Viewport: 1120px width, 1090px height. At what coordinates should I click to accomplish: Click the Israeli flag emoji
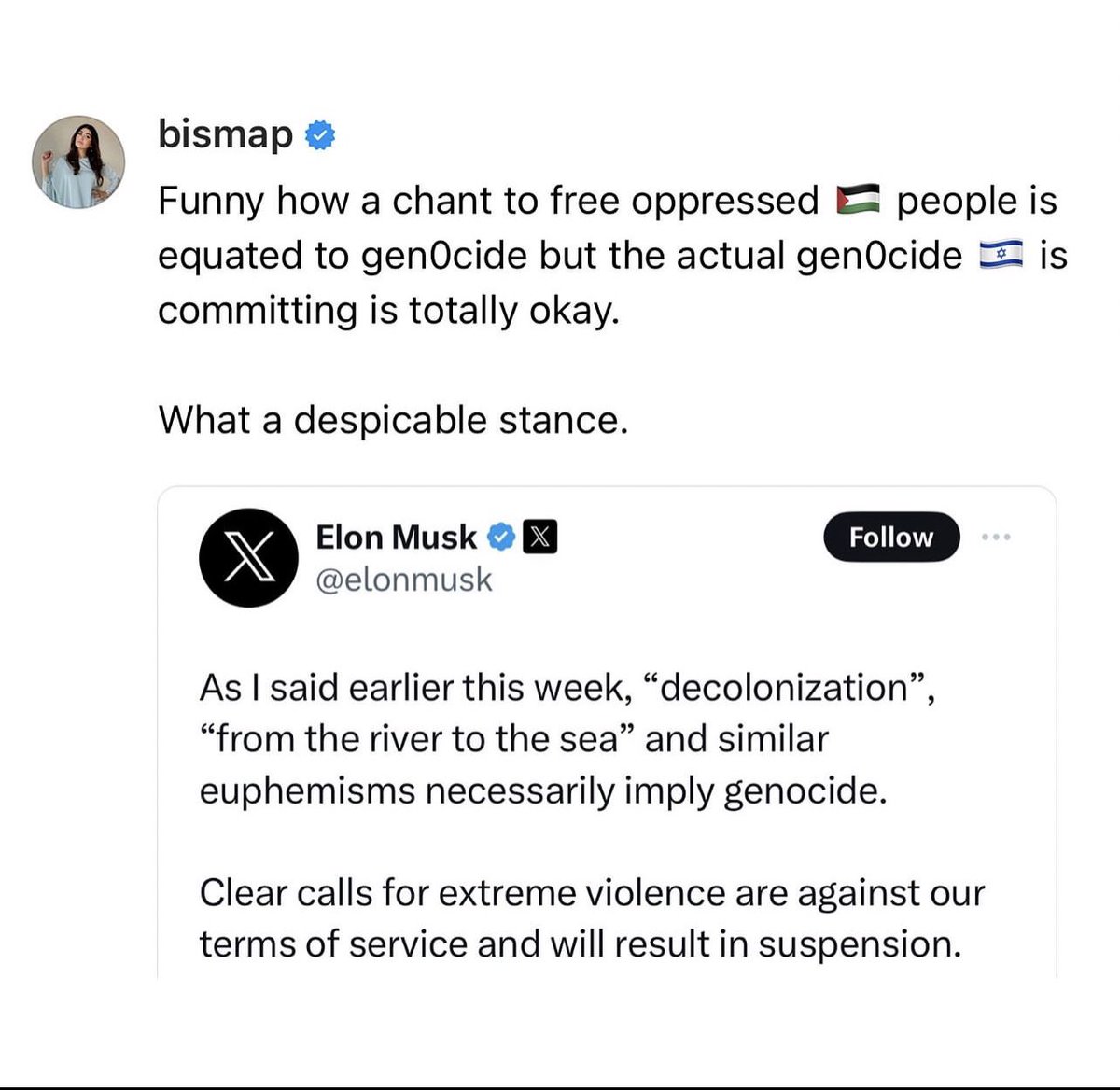[1001, 255]
